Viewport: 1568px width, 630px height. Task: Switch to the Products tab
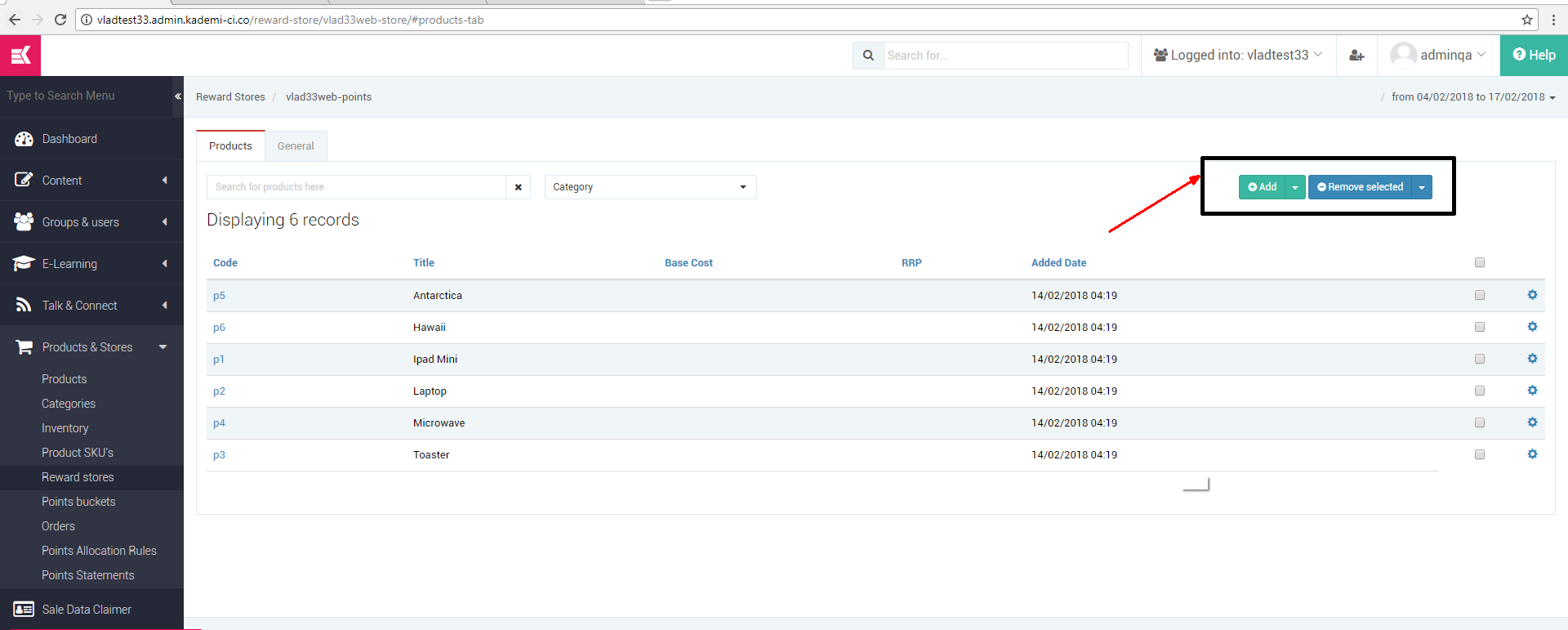tap(230, 146)
